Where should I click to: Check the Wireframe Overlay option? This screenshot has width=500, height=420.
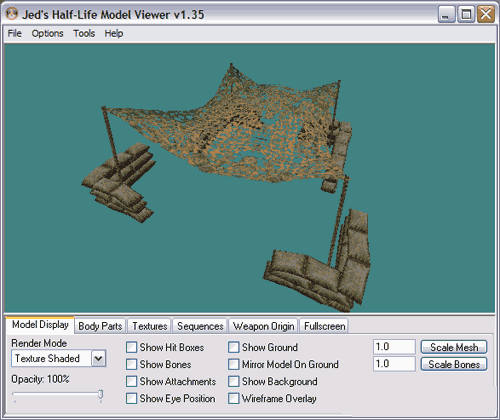(x=234, y=398)
